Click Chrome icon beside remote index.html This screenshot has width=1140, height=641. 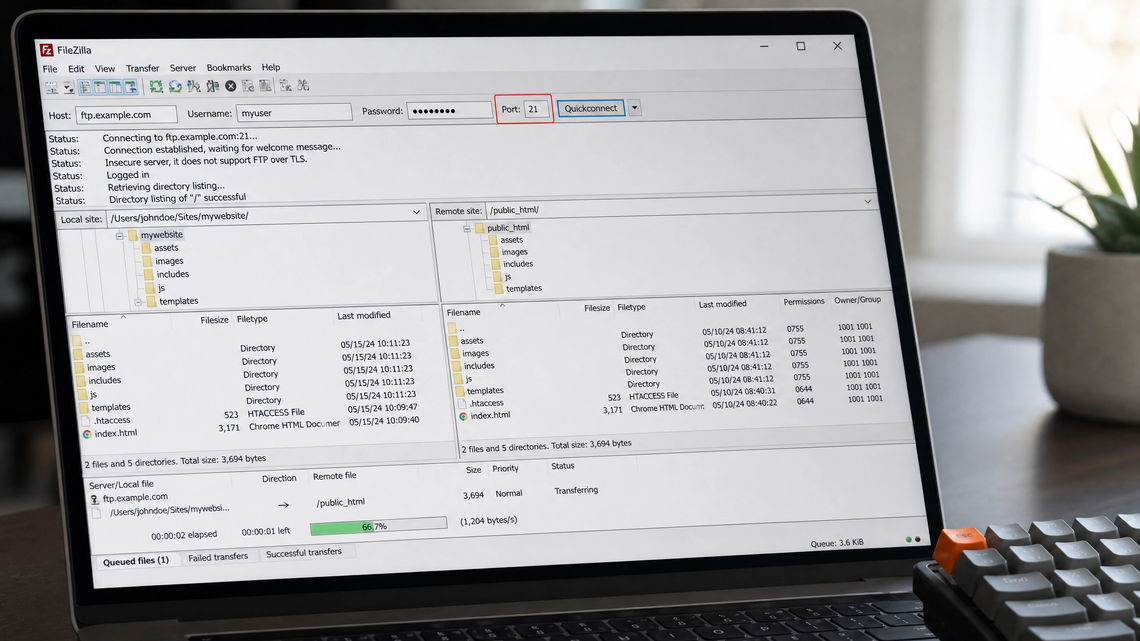point(463,416)
